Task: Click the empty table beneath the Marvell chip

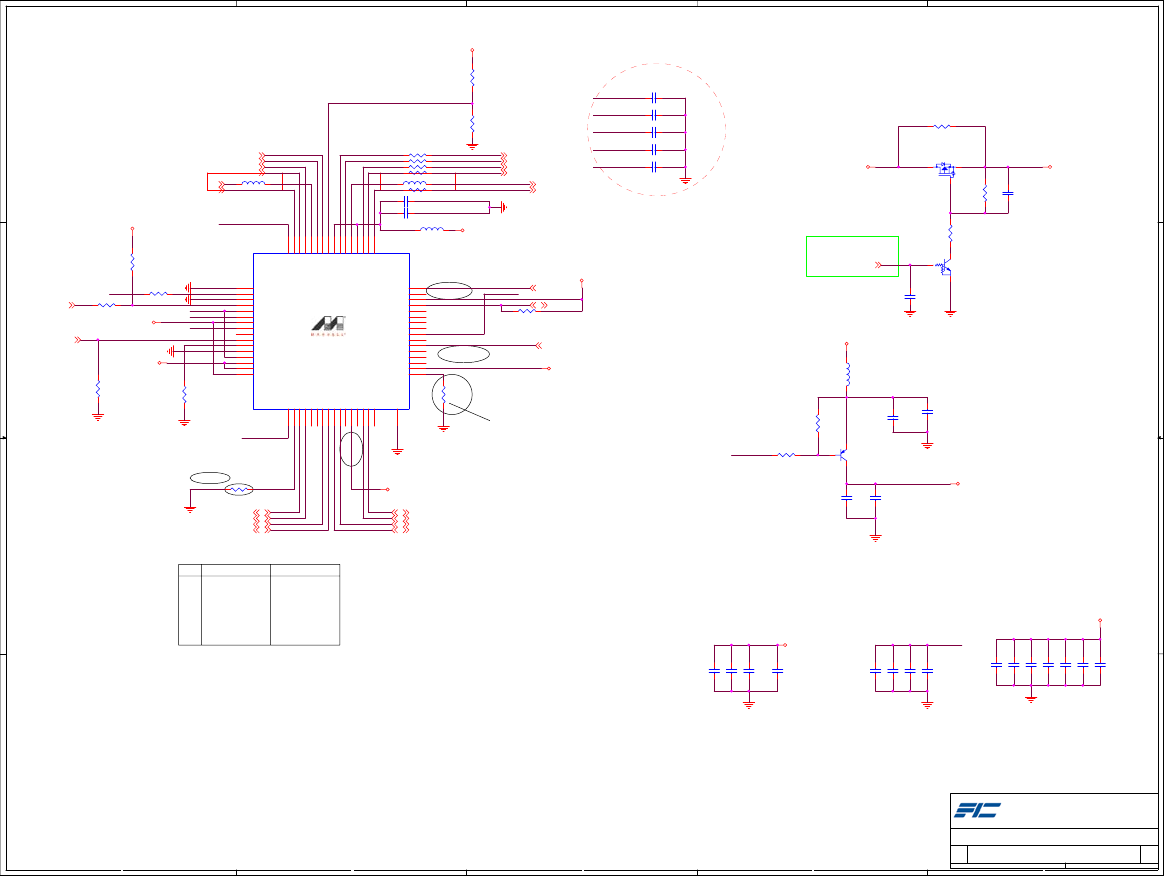Action: point(259,605)
